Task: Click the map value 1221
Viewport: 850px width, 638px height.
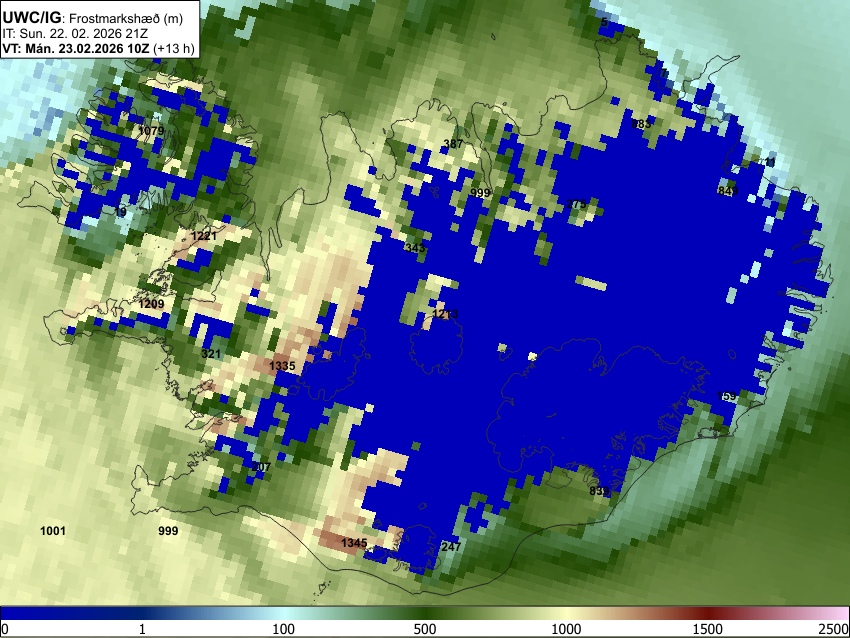Action: pos(204,236)
